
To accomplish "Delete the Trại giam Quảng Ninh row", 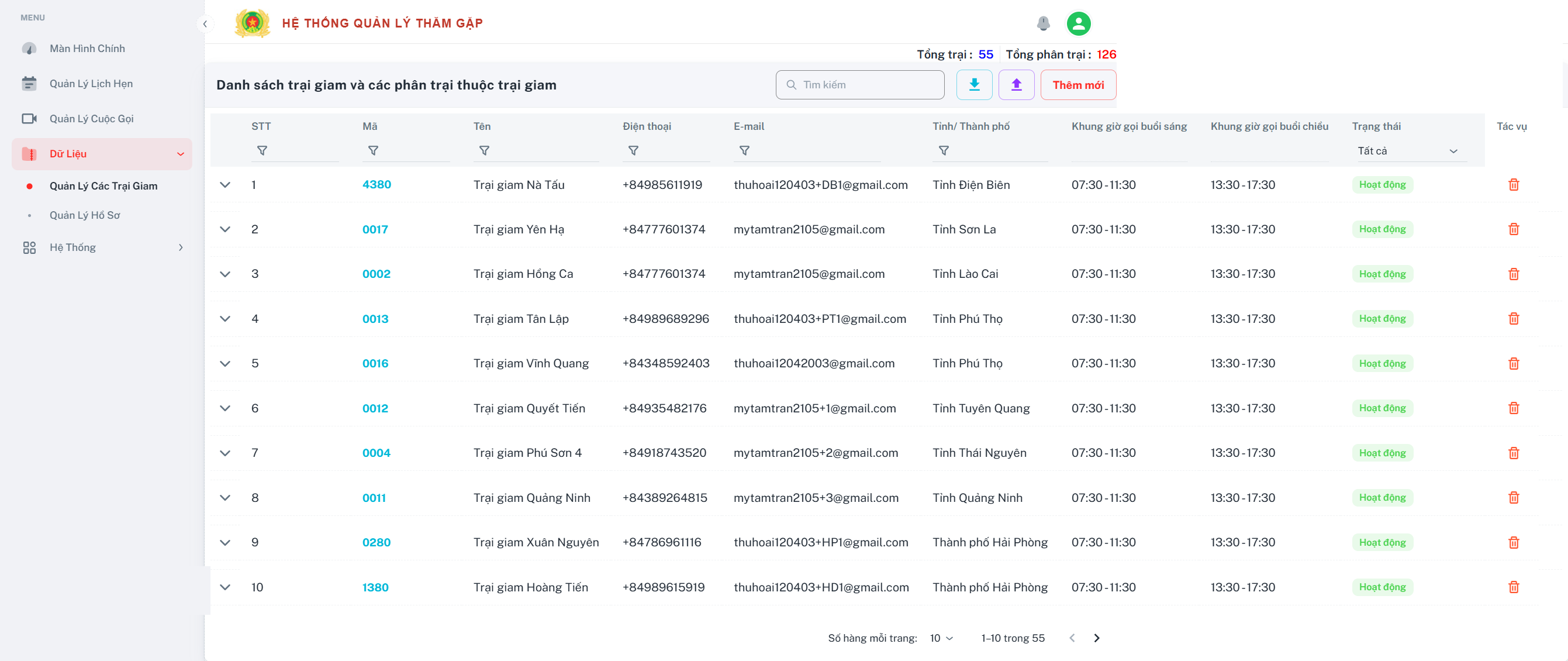I will (1513, 498).
